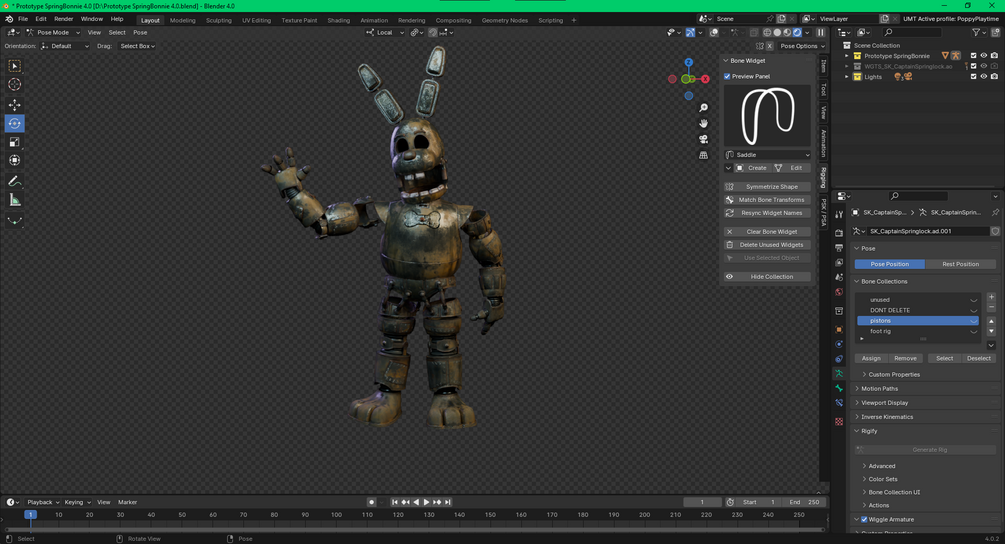This screenshot has height=544, width=1005.
Task: Toggle exclude checkbox for Prototype SpringBonnie collection
Action: pos(974,56)
